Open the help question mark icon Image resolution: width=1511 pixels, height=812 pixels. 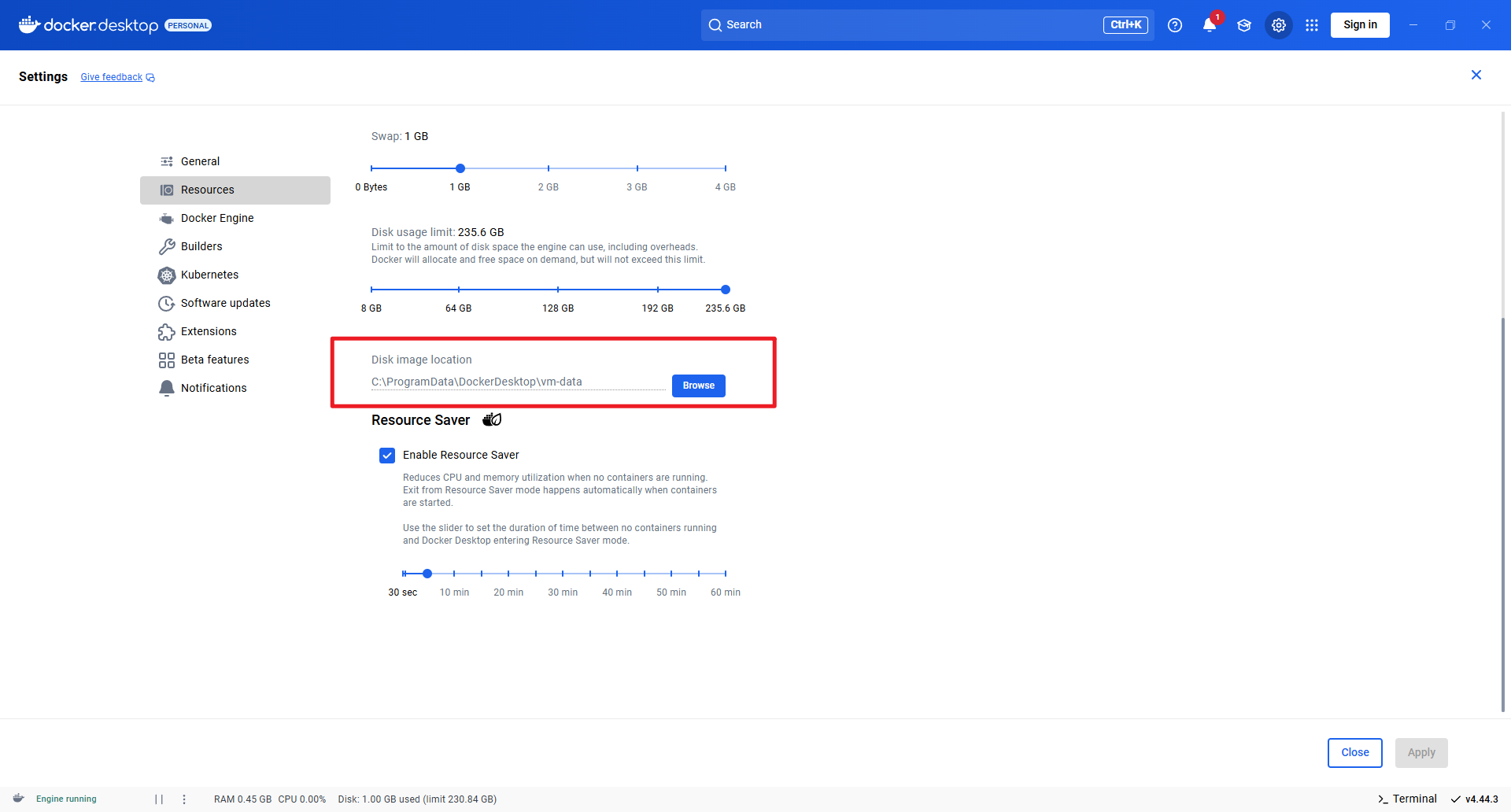pyautogui.click(x=1175, y=25)
